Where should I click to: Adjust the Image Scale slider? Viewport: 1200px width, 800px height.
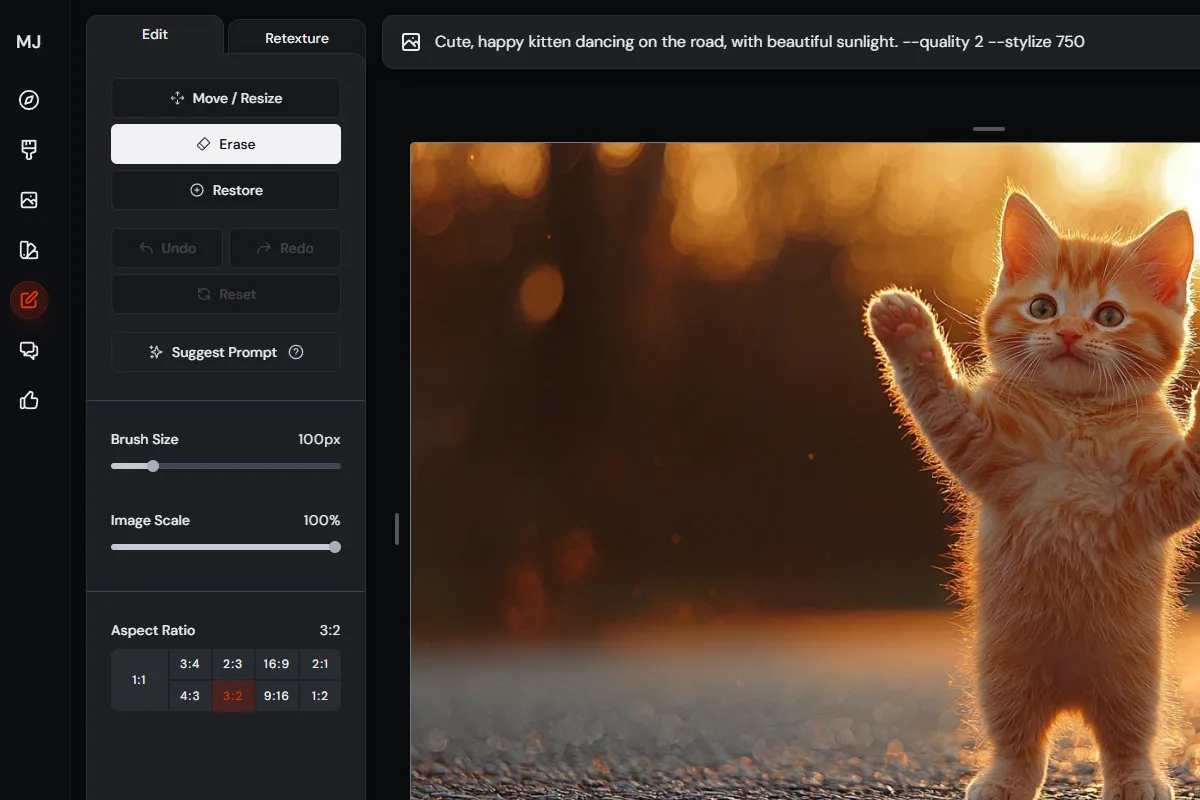click(226, 547)
